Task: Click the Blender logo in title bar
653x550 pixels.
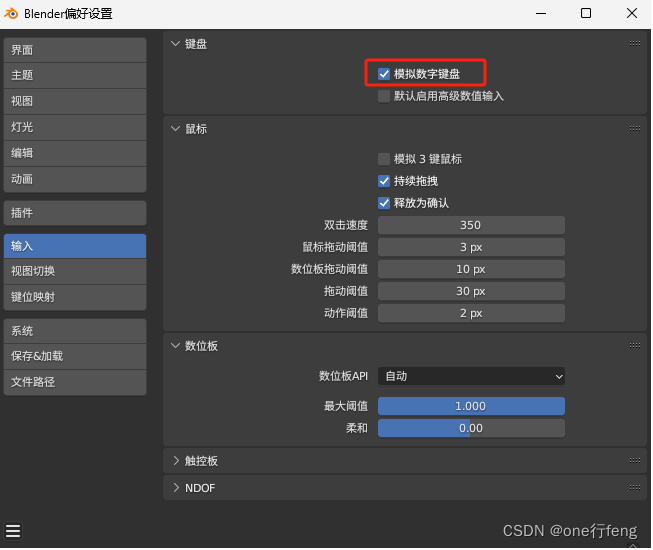Action: click(11, 13)
